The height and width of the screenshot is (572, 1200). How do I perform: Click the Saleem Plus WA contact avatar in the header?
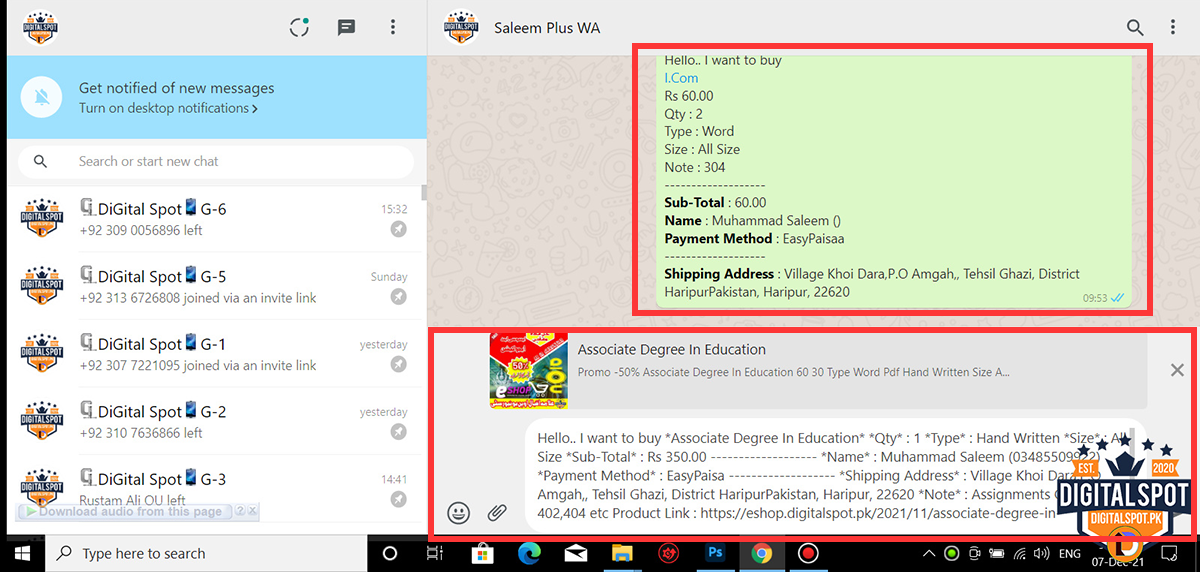click(x=461, y=27)
